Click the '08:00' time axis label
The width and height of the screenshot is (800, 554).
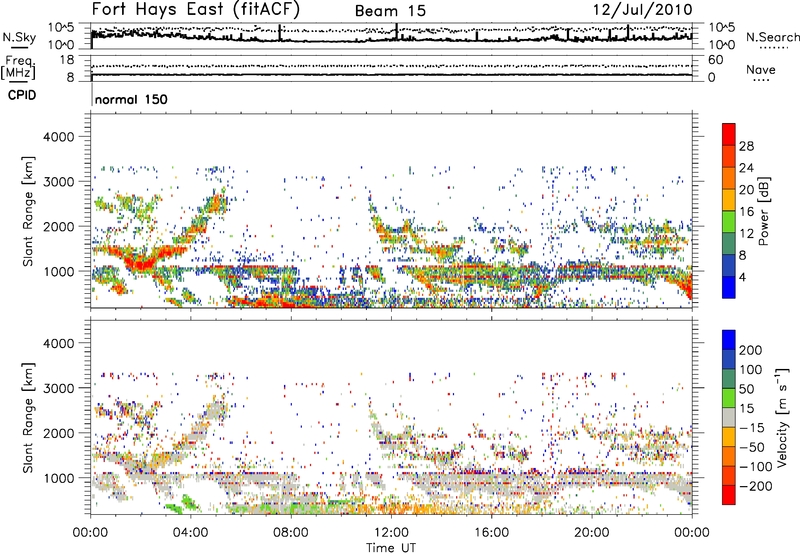point(291,533)
